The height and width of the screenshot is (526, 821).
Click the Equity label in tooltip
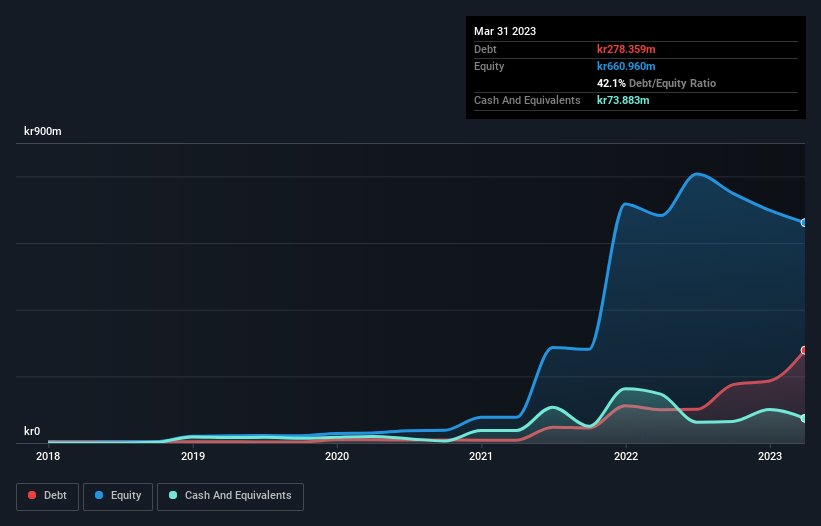click(x=489, y=66)
